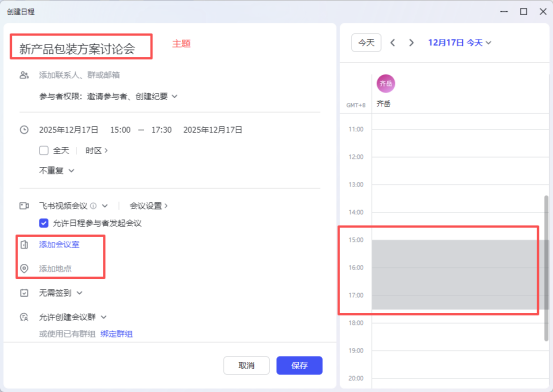Click the info icon next to 飞书视频会议

click(93, 205)
